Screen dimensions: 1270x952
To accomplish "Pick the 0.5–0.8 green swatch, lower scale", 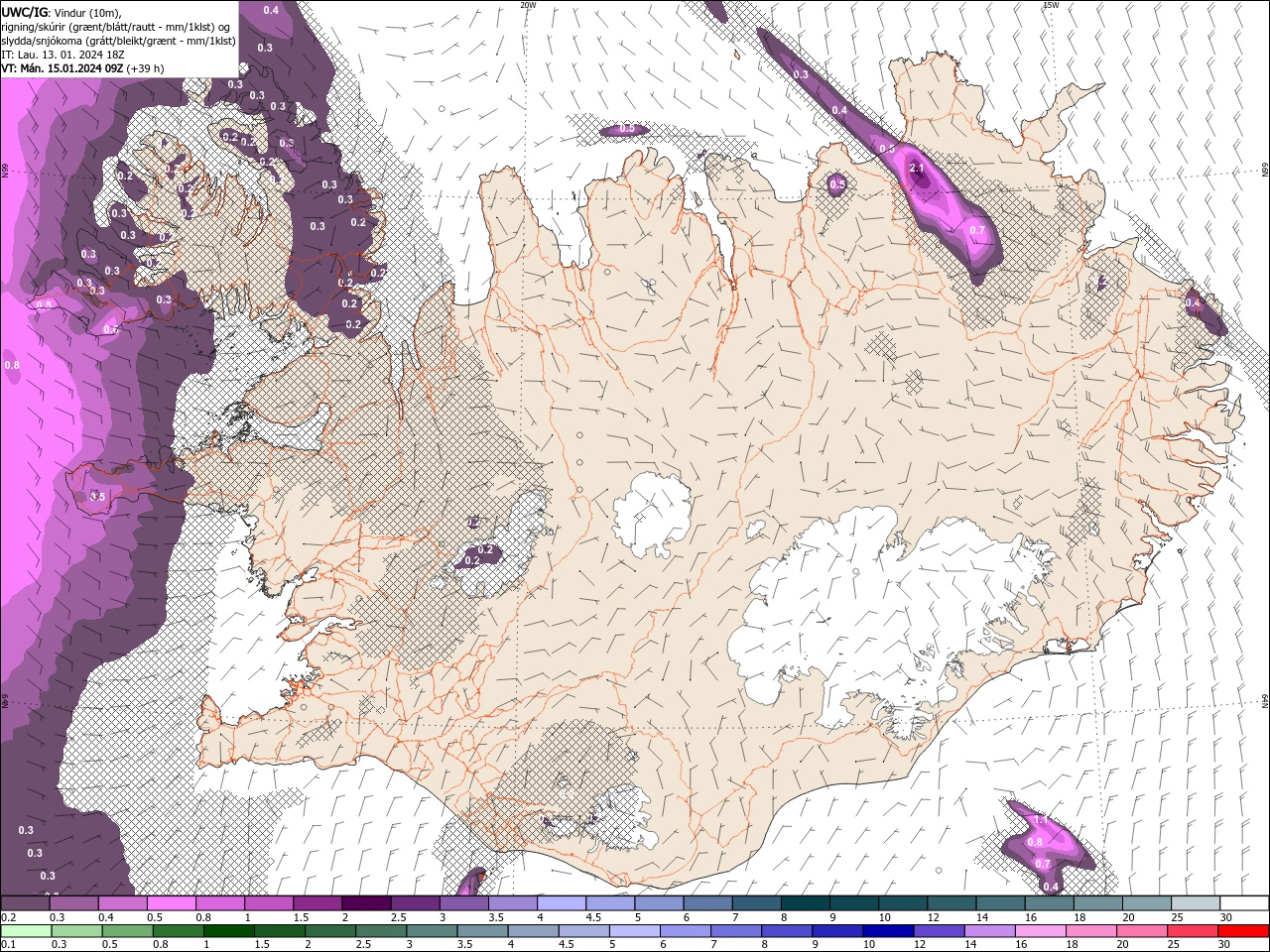I will point(128,931).
